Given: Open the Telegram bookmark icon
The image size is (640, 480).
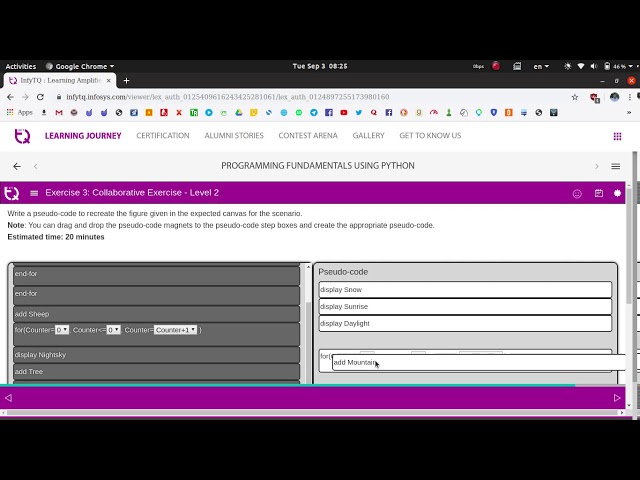Looking at the screenshot, I should [x=313, y=113].
